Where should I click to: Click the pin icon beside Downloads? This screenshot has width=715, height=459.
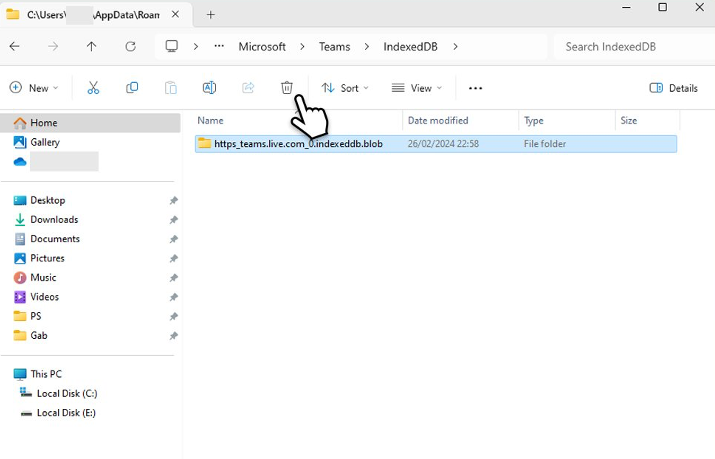coord(173,220)
